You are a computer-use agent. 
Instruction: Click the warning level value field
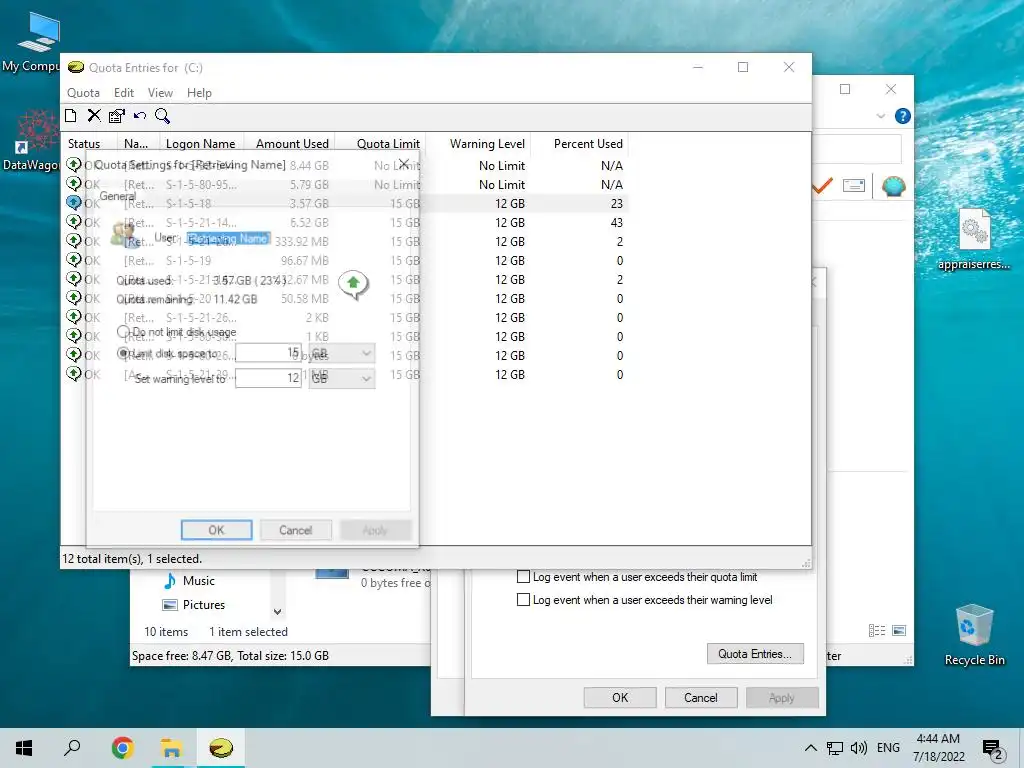pos(268,378)
